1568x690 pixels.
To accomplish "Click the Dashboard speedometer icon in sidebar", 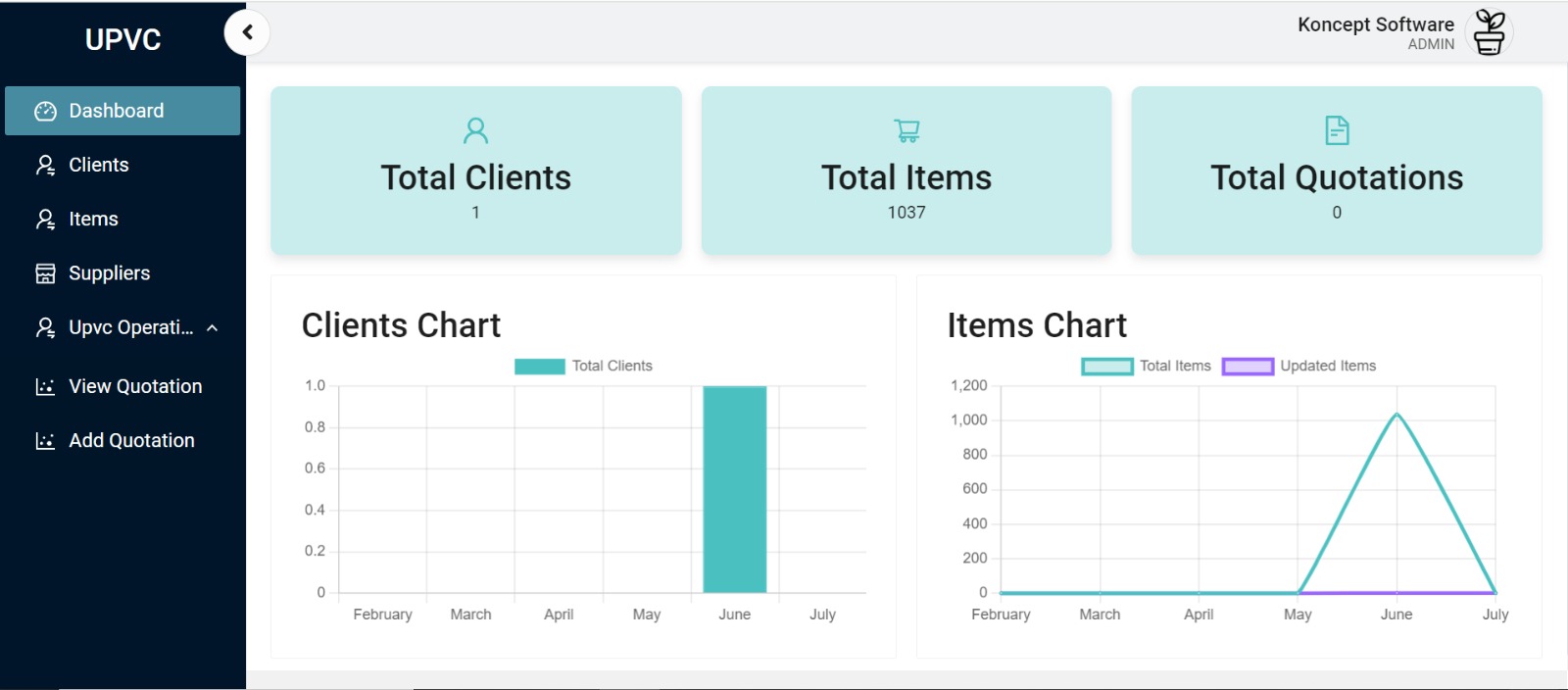I will (45, 112).
